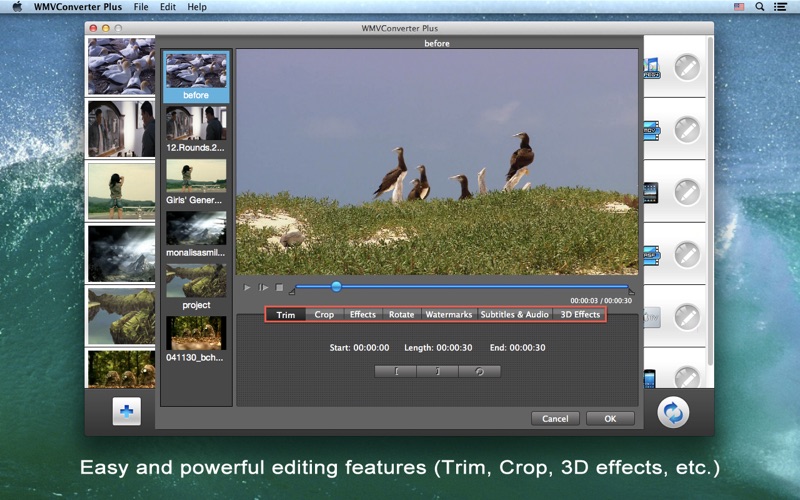Switch to the Effects tab

point(363,315)
